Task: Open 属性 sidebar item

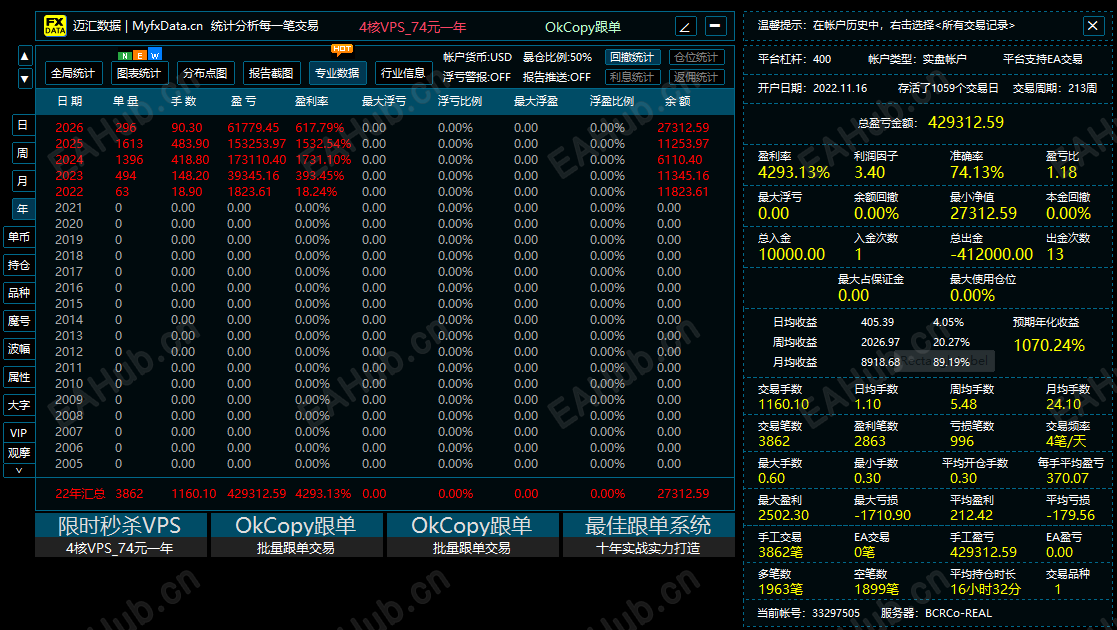Action: (19, 377)
